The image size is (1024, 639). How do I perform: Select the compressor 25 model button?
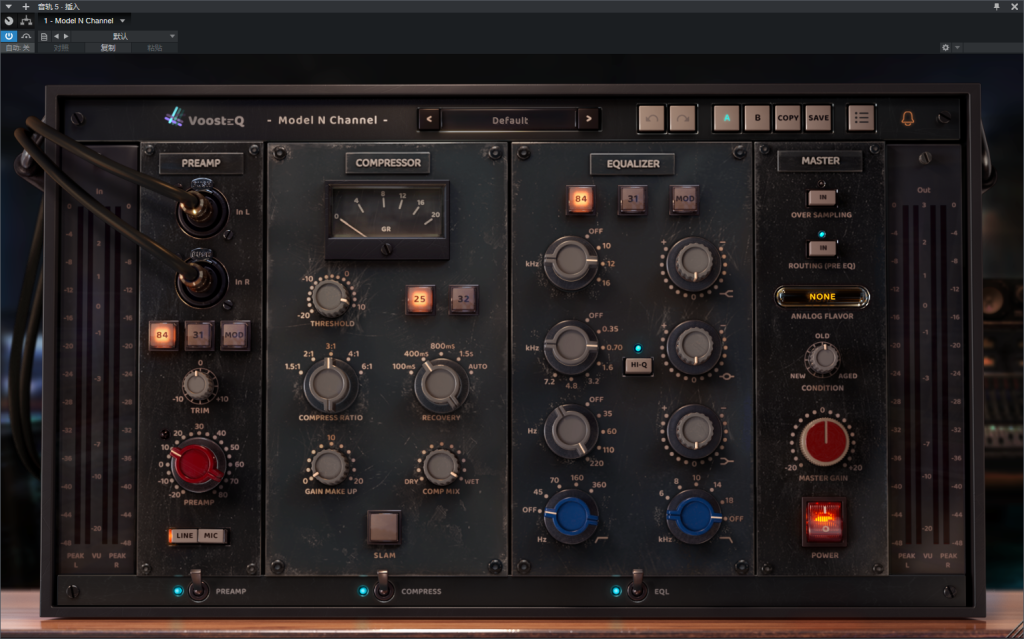point(419,299)
